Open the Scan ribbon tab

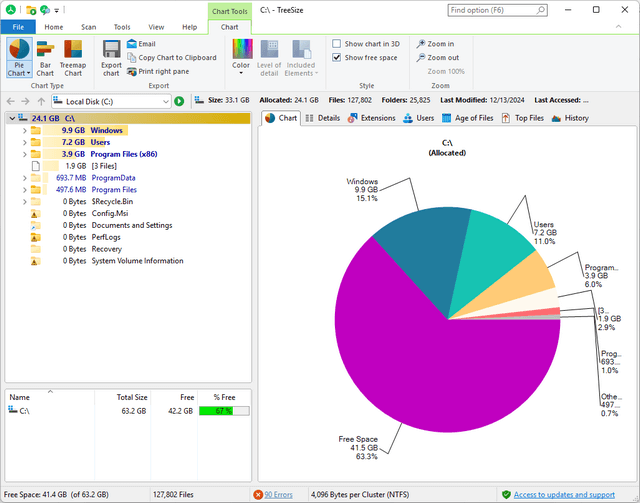(89, 27)
